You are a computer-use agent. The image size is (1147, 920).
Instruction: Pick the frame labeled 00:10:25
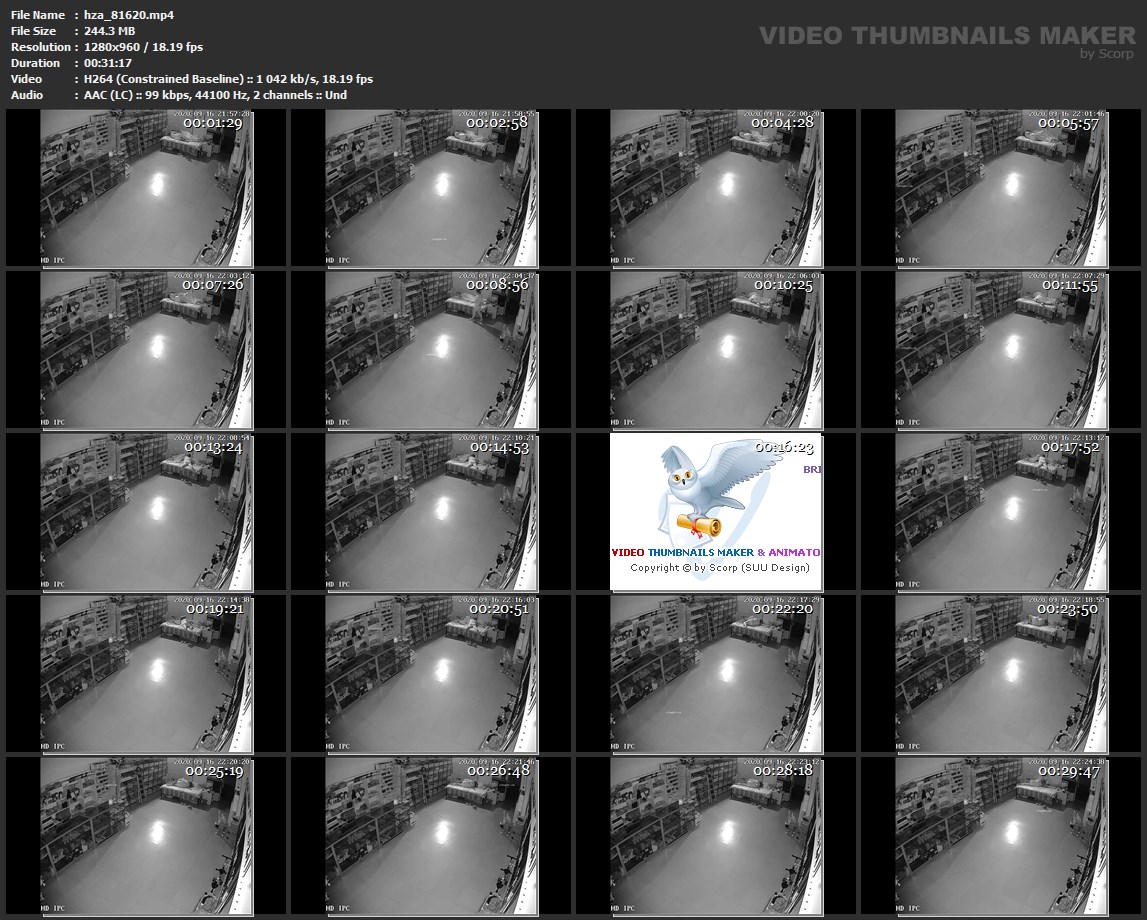click(716, 350)
